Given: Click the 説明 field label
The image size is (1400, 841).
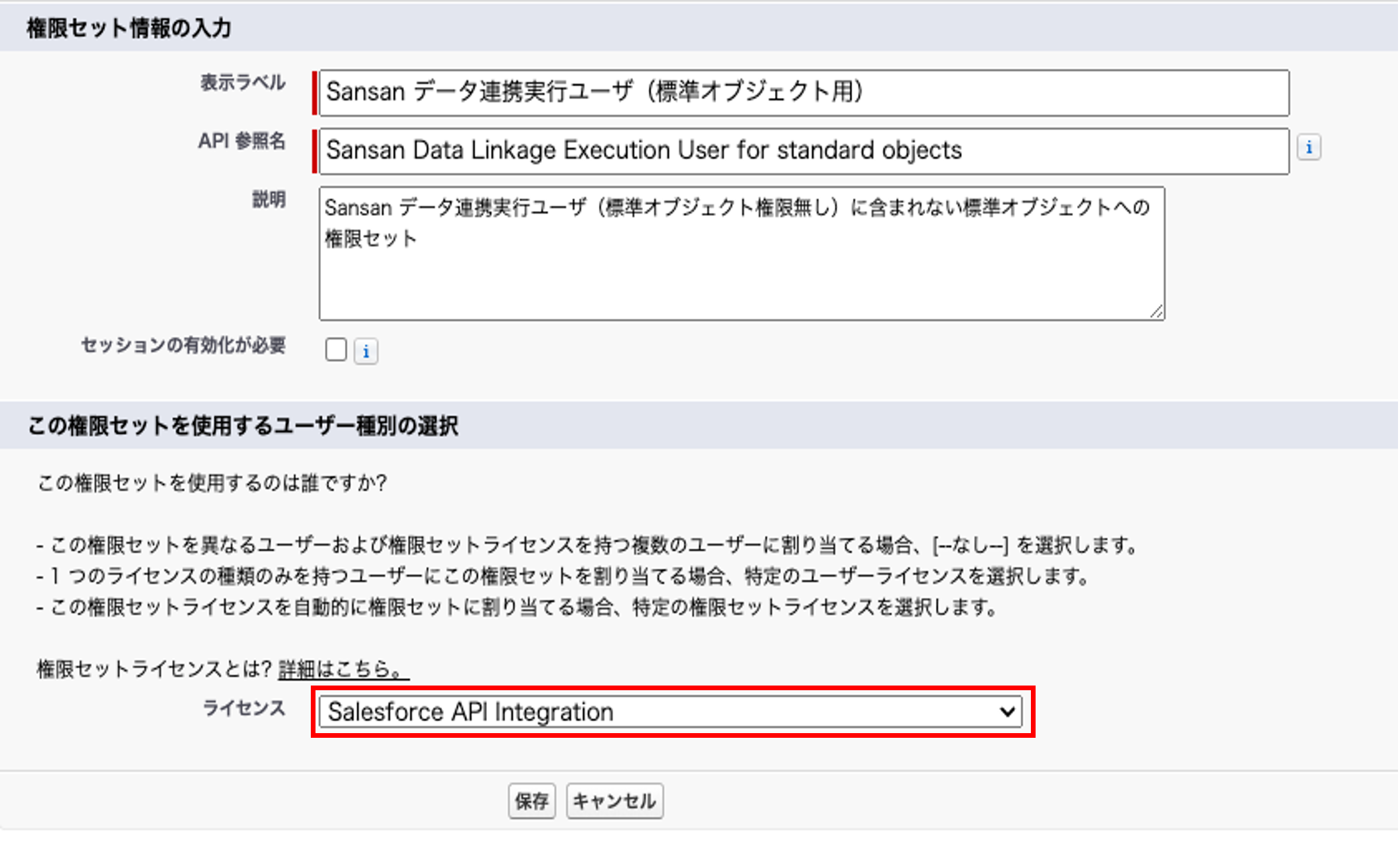Looking at the screenshot, I should click(269, 200).
